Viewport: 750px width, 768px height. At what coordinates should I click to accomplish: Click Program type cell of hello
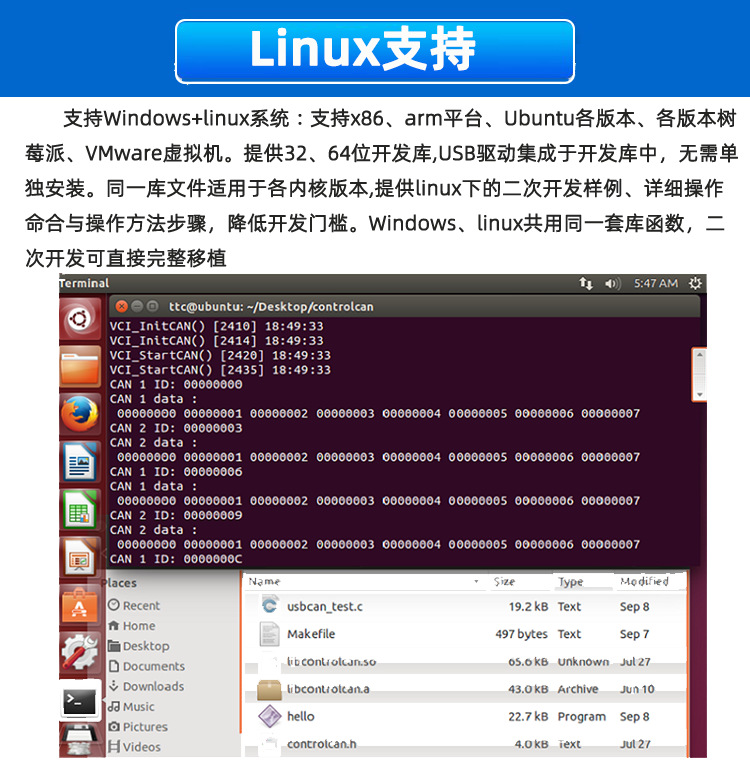[581, 717]
